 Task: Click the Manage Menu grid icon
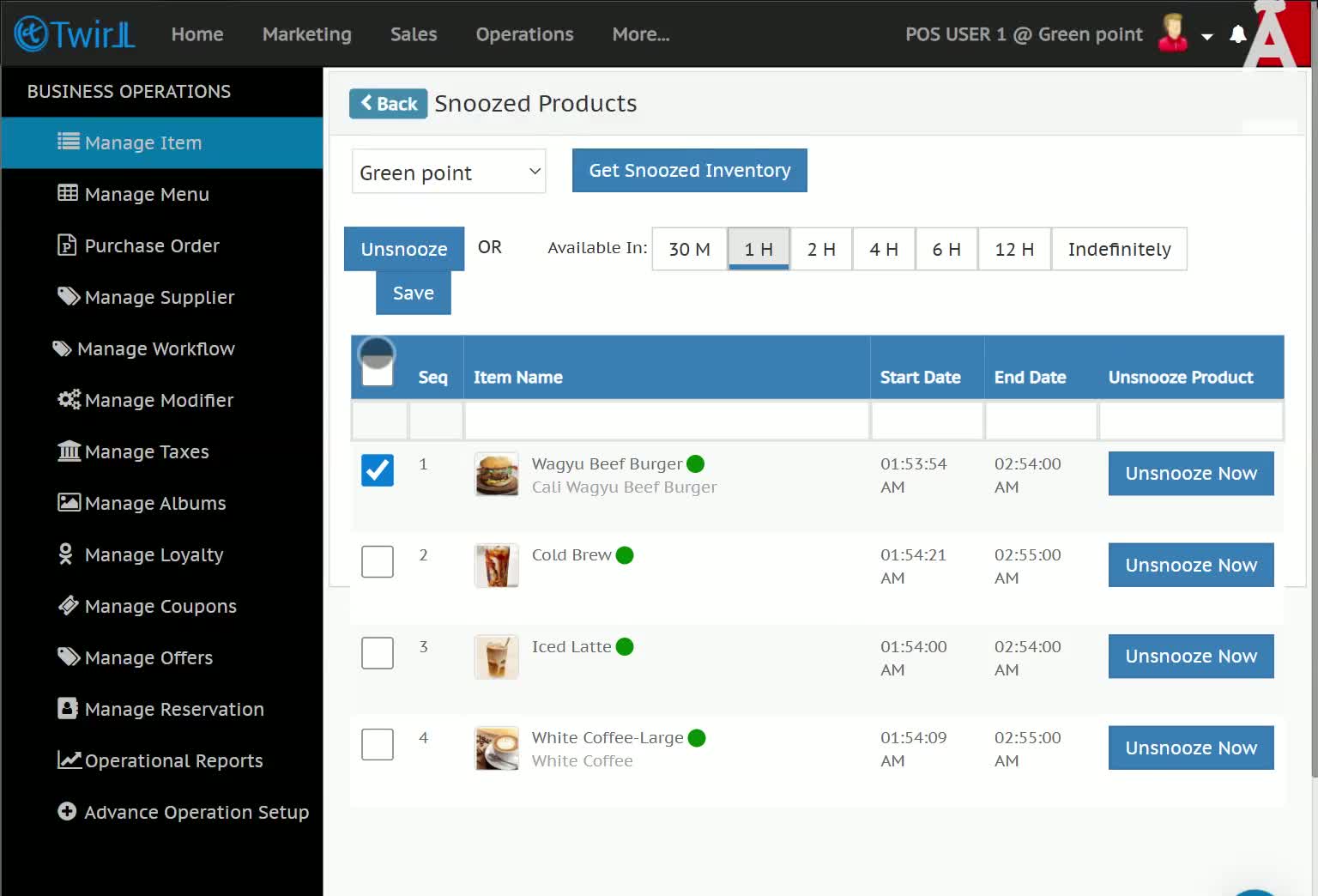[68, 193]
